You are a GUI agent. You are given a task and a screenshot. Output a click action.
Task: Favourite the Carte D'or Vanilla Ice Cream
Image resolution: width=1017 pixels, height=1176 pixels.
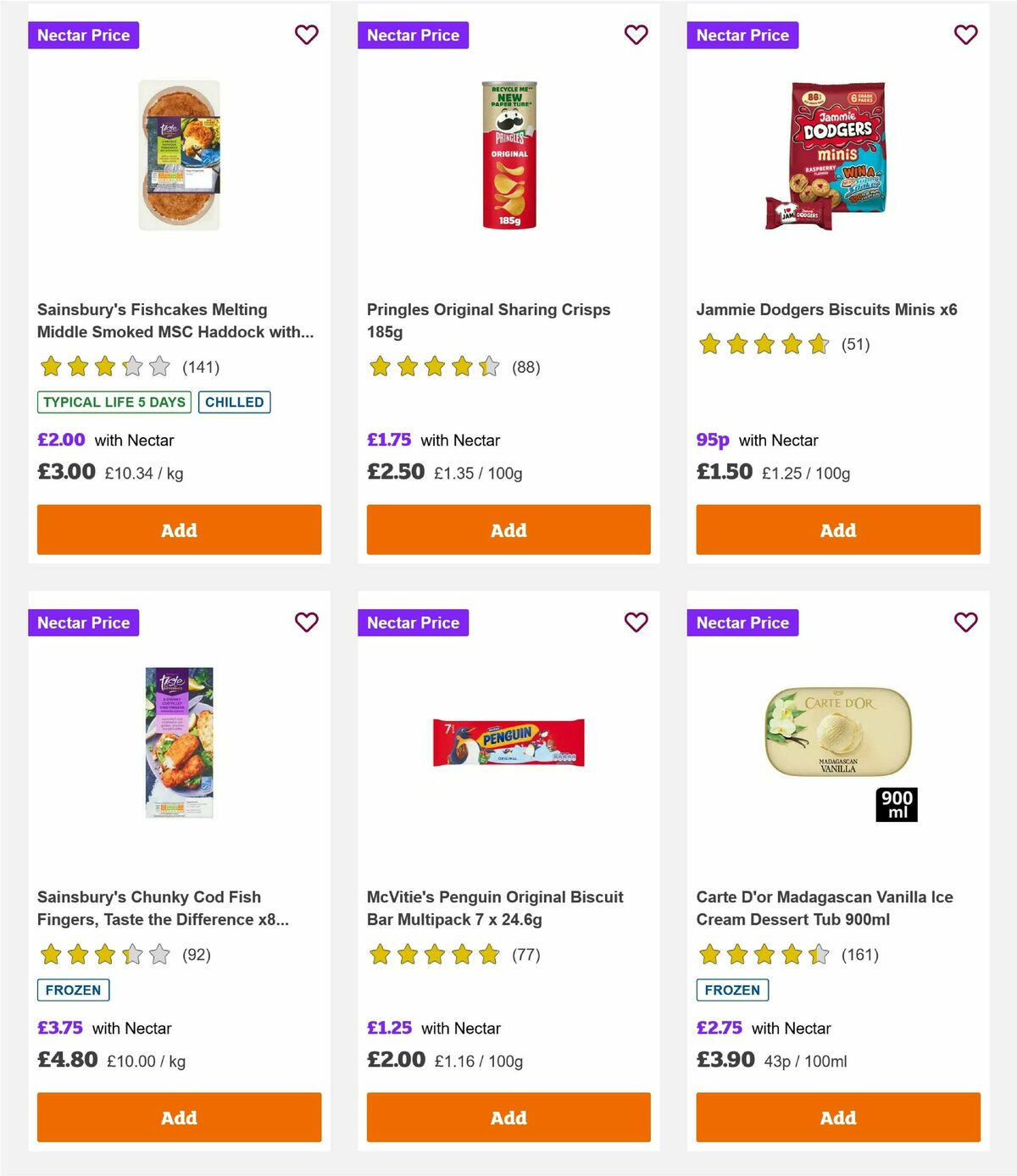965,622
